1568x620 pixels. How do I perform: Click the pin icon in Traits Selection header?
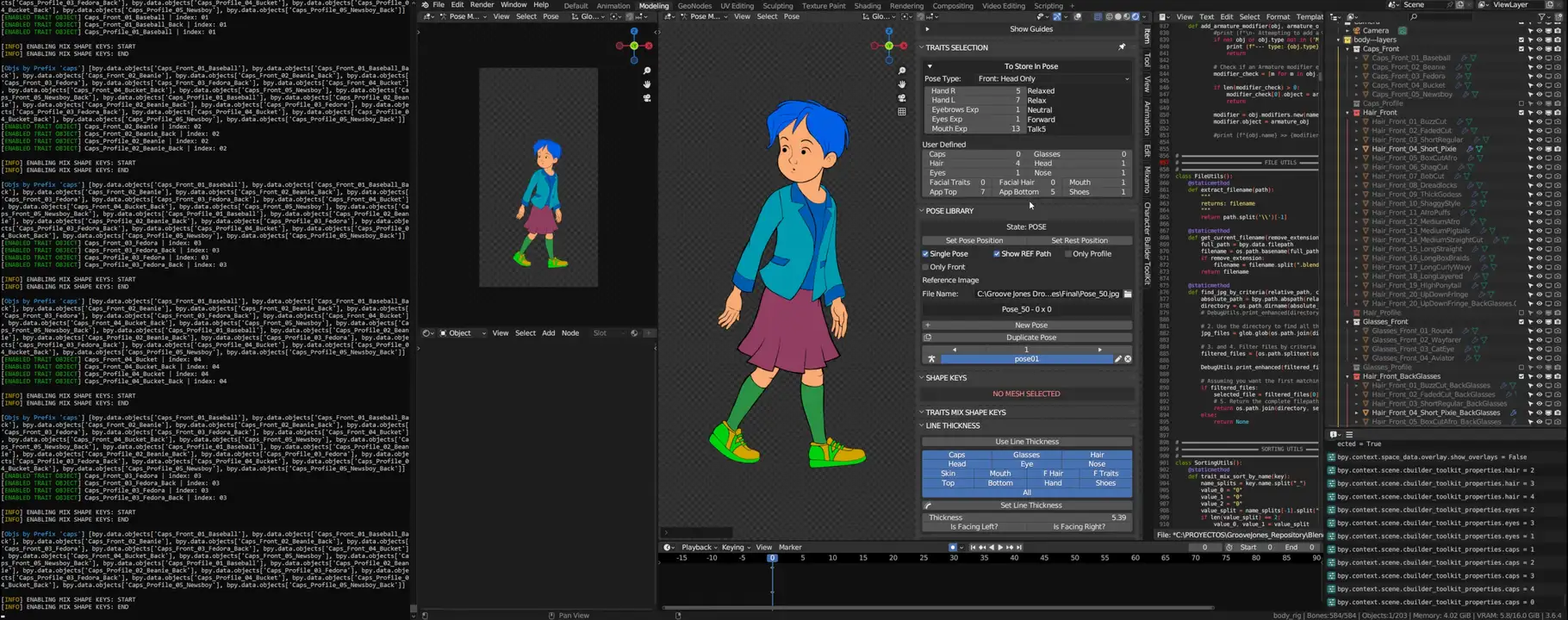pos(1122,47)
